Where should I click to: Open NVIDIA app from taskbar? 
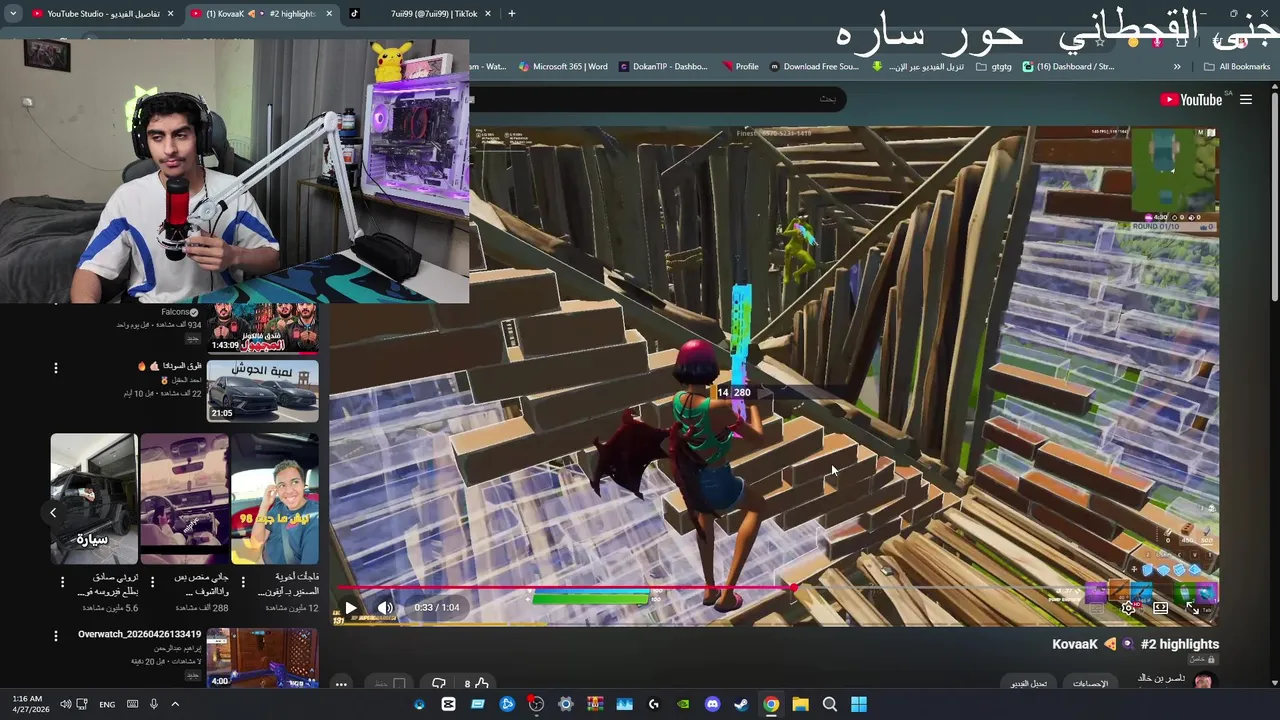tap(683, 704)
